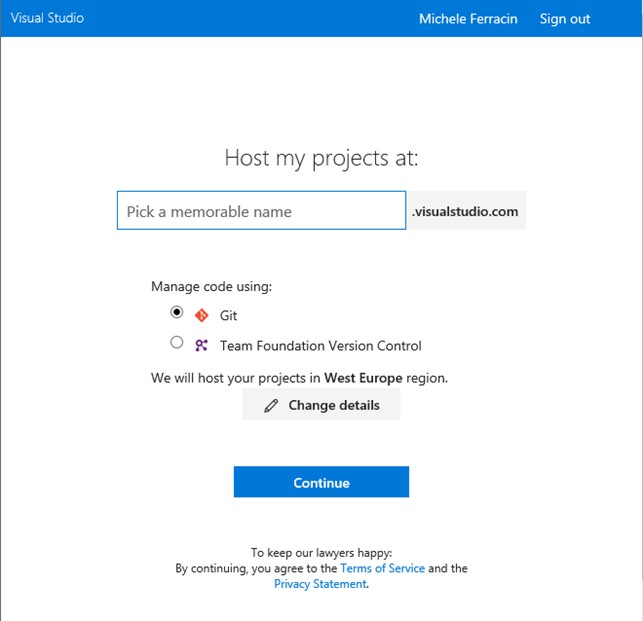Focus the 'Pick a memorable name' field
This screenshot has height=621, width=643.
coord(261,211)
